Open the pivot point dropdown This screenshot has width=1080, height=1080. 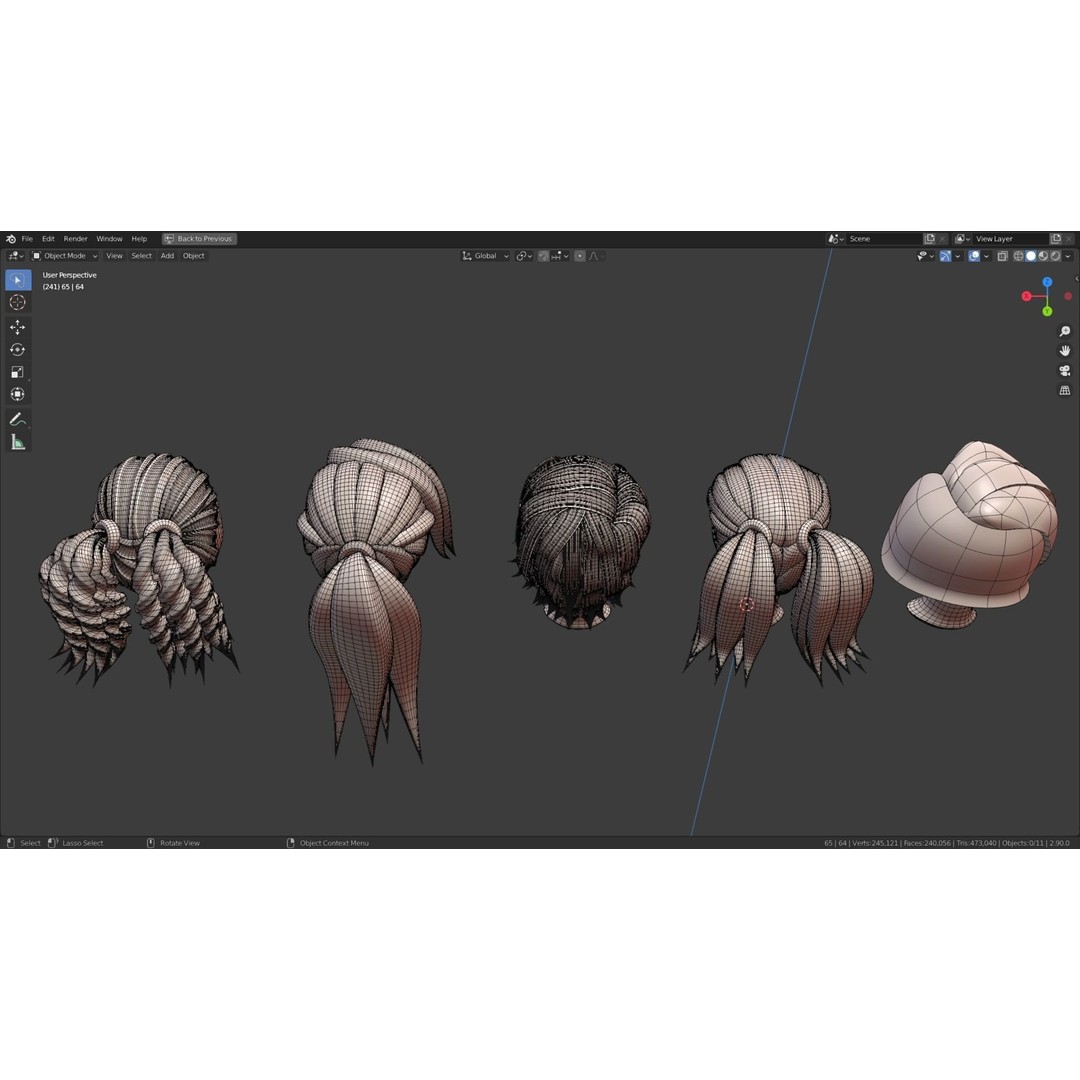coord(524,256)
